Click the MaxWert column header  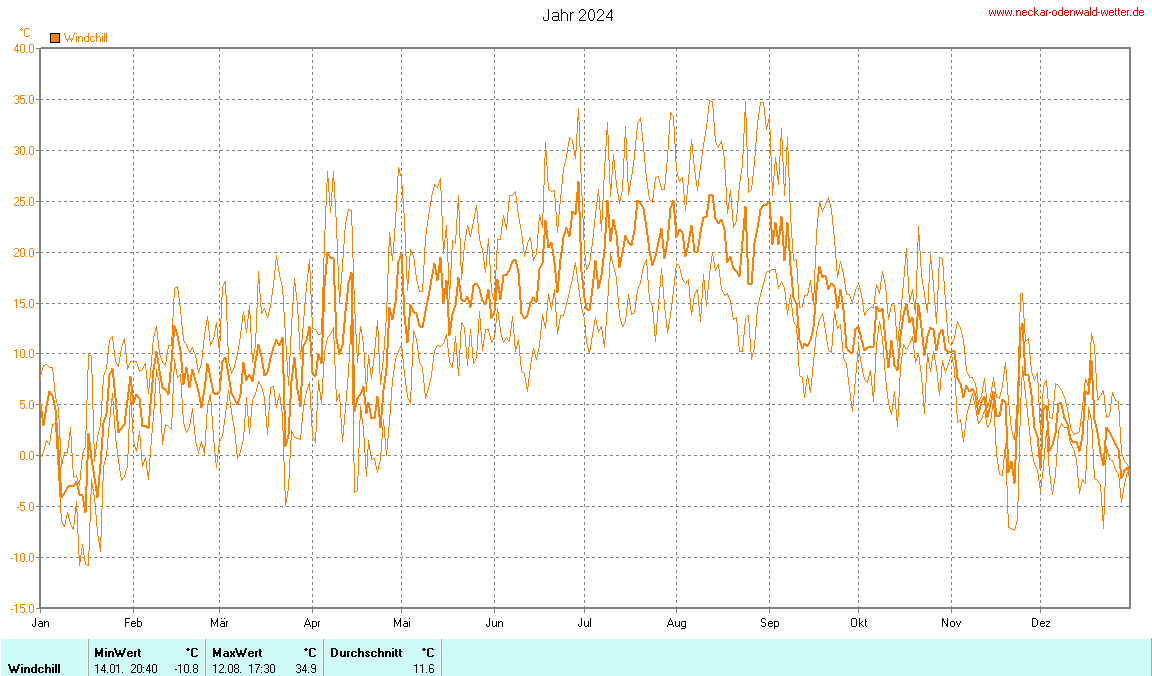click(x=237, y=652)
